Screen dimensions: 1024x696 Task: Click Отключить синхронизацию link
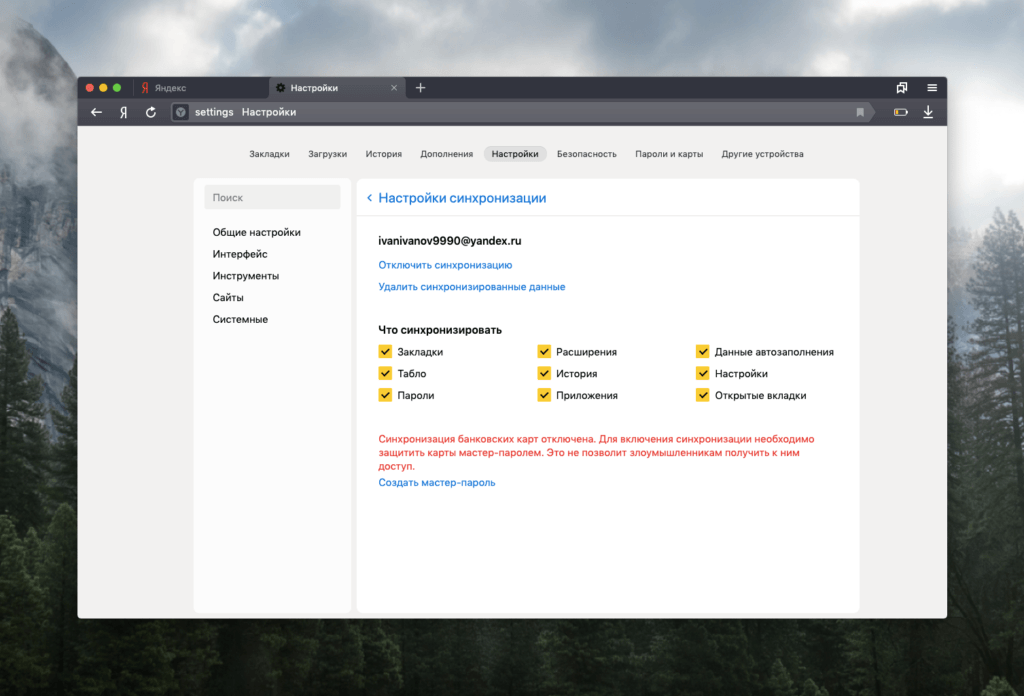[x=445, y=265]
